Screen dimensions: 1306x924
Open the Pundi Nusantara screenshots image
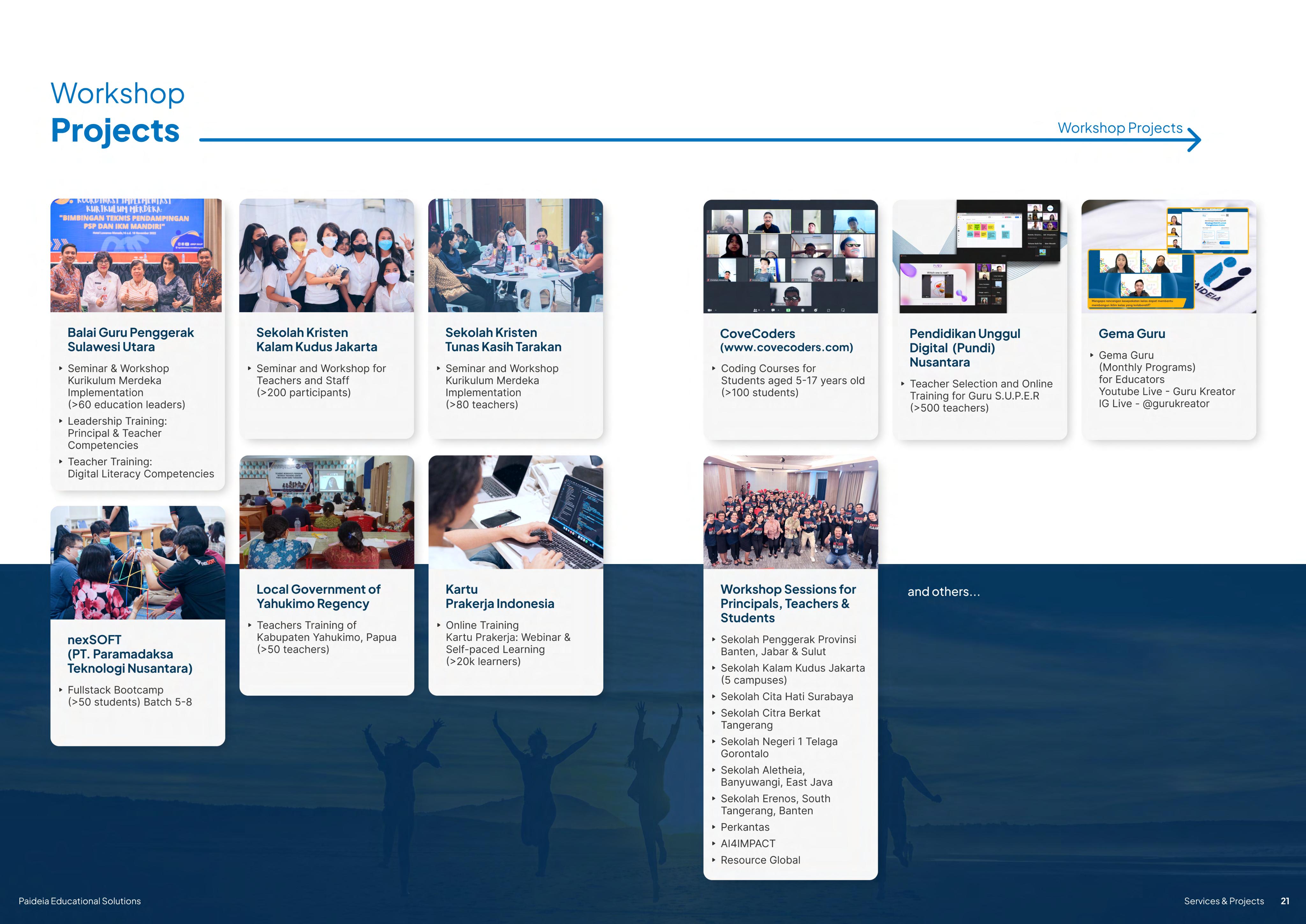tap(979, 256)
